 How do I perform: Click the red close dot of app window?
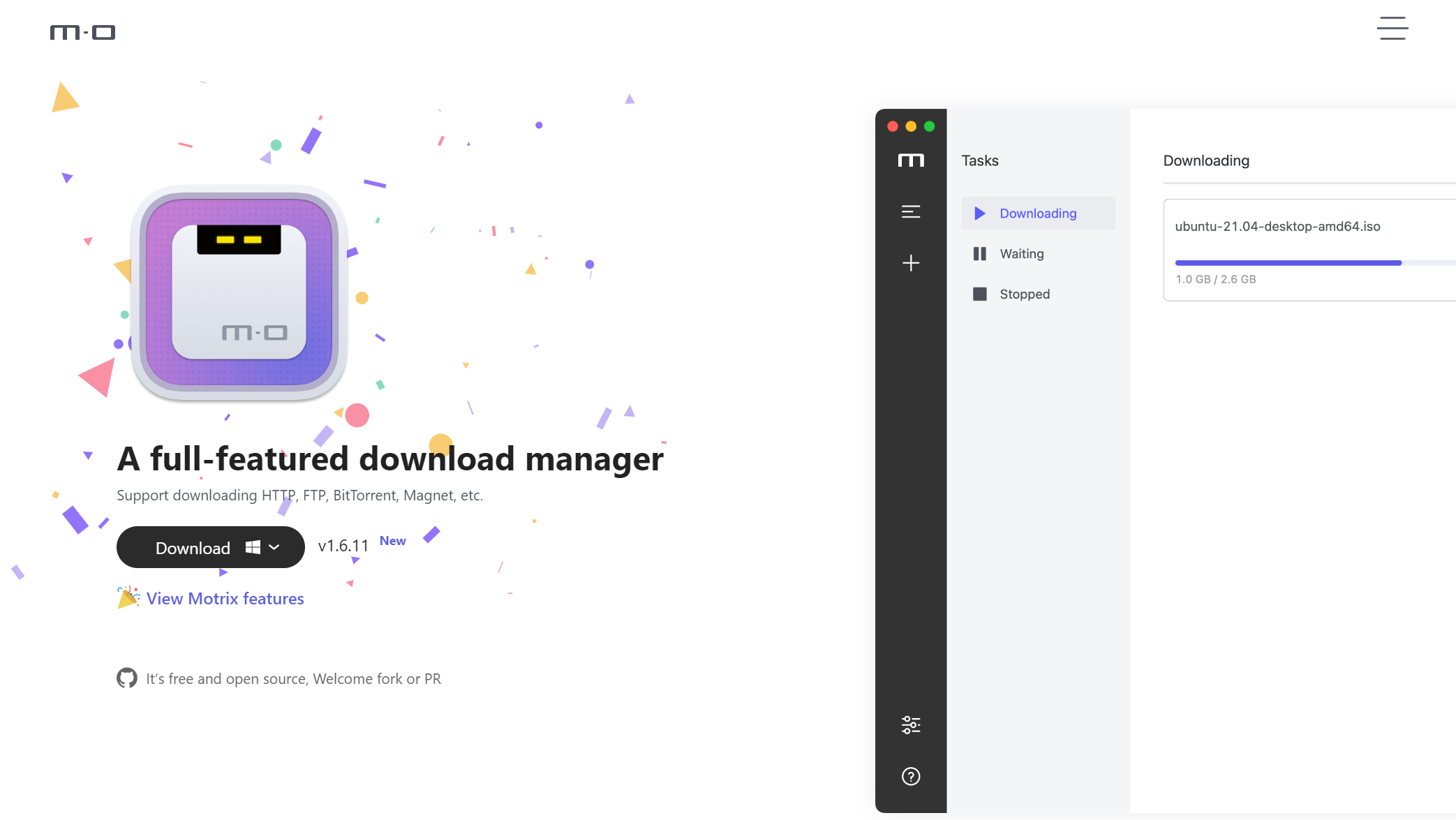(x=892, y=126)
